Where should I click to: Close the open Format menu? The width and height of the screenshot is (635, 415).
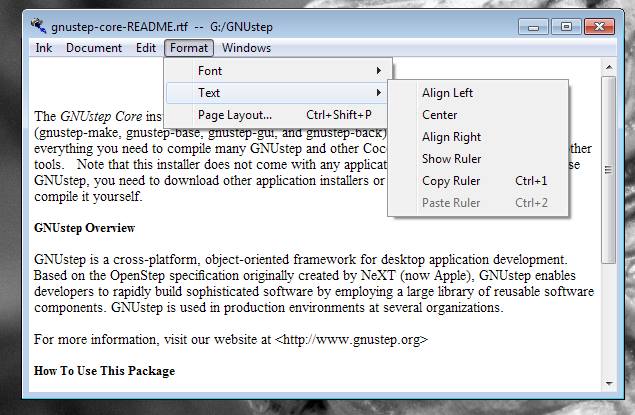(189, 47)
